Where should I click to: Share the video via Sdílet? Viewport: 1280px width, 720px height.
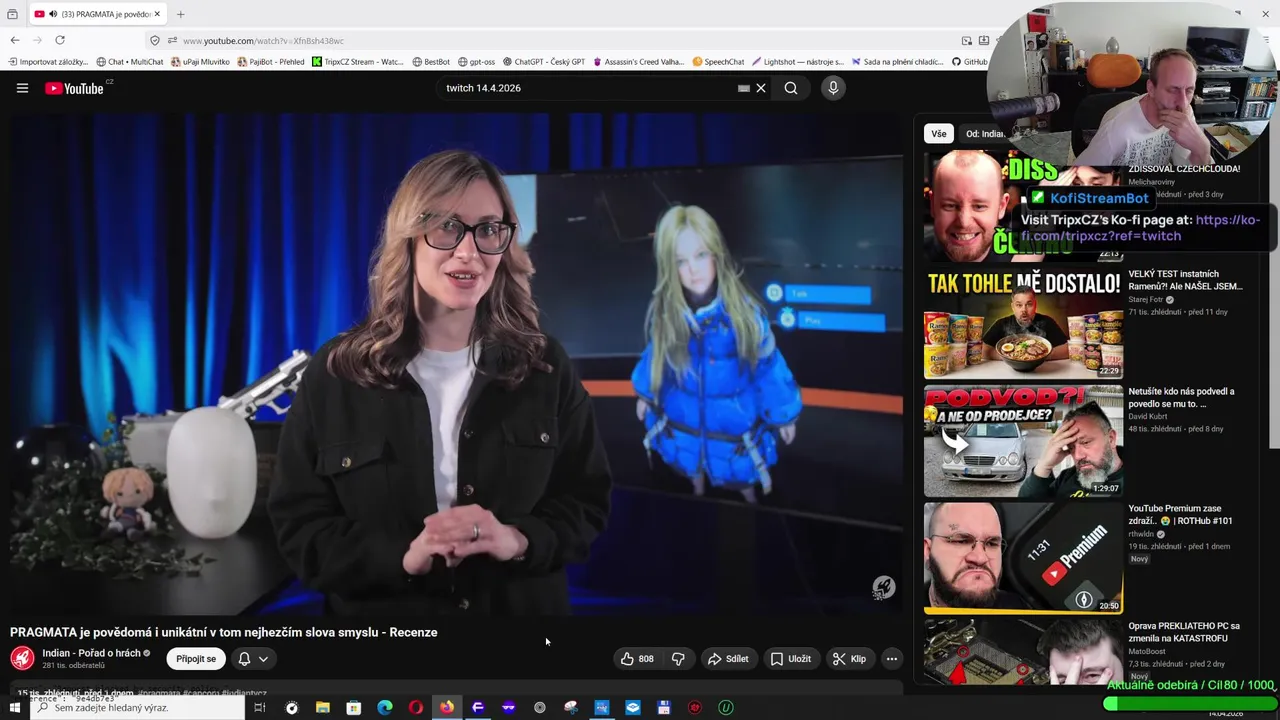point(728,659)
